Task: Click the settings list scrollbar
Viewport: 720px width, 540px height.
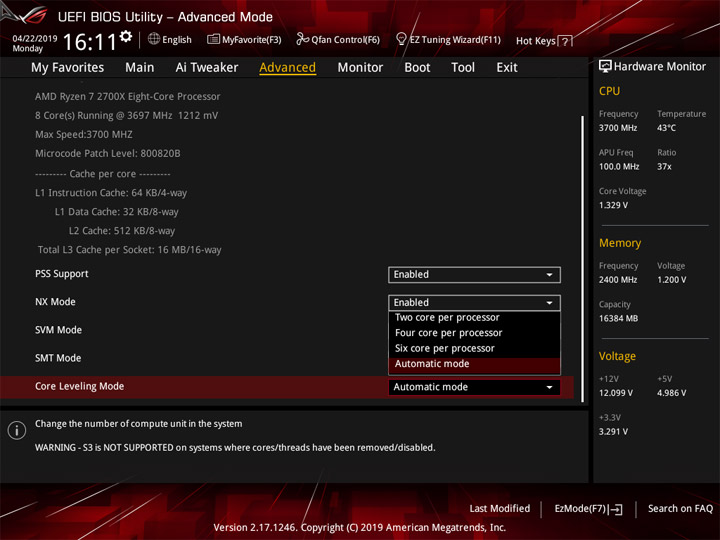Action: click(x=583, y=259)
